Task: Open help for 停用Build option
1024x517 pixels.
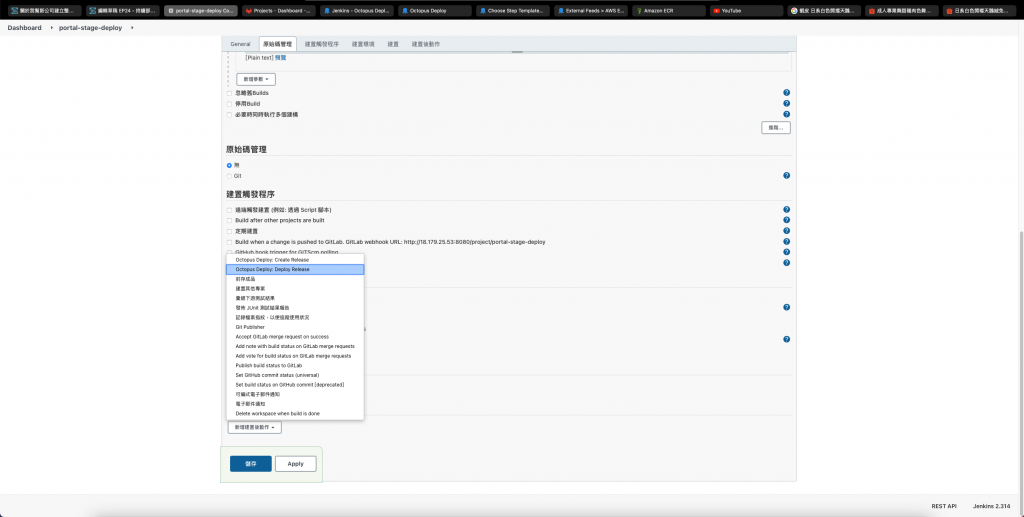Action: tap(786, 103)
